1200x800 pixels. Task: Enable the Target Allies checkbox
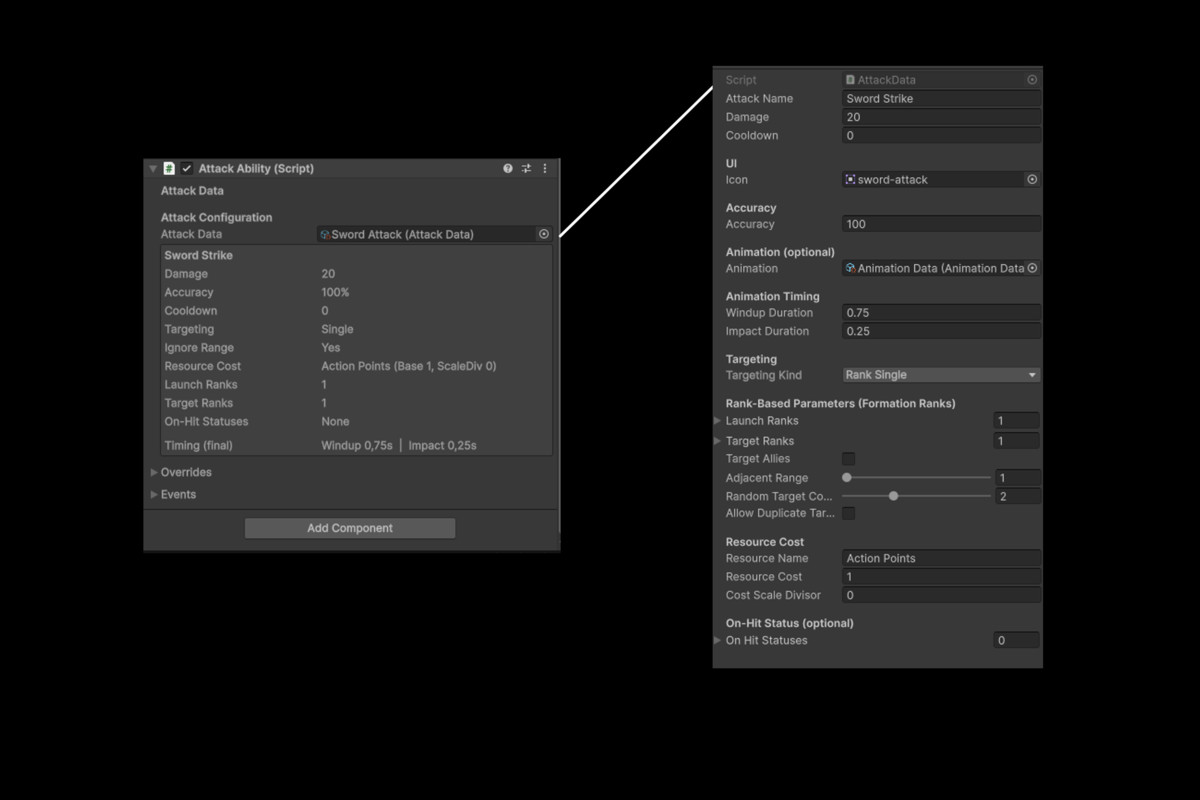[849, 459]
